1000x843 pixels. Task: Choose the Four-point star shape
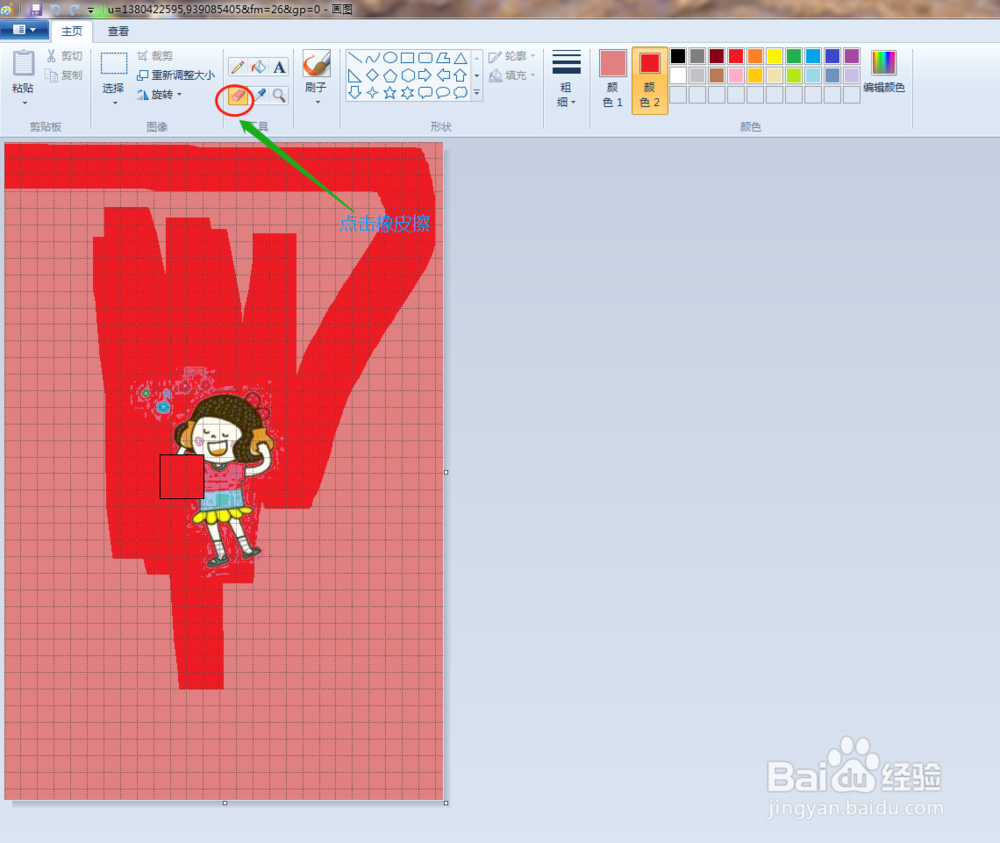(372, 92)
